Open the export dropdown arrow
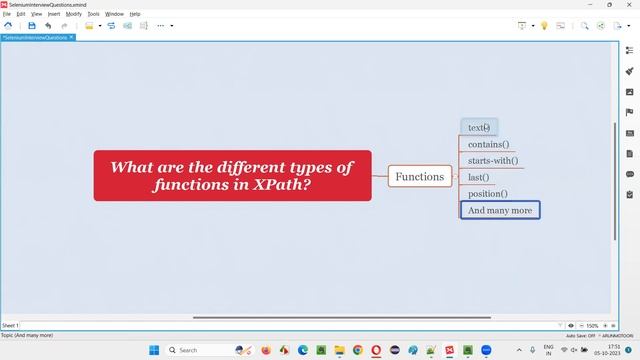The image size is (640, 360). 629,26
